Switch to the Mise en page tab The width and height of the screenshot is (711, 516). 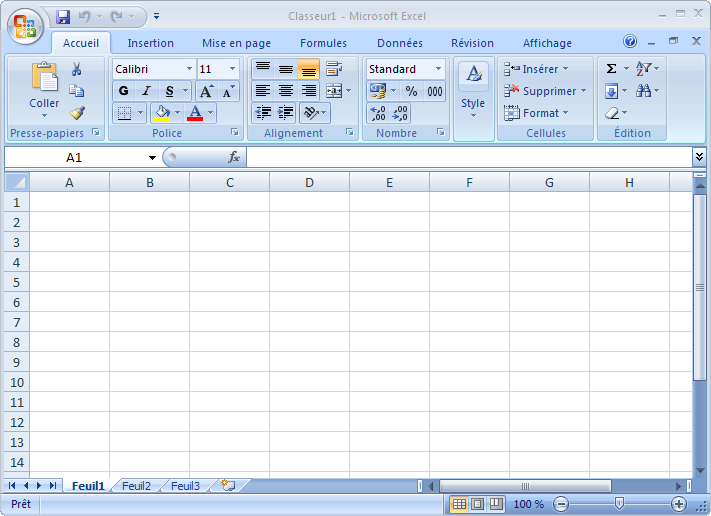[x=236, y=43]
